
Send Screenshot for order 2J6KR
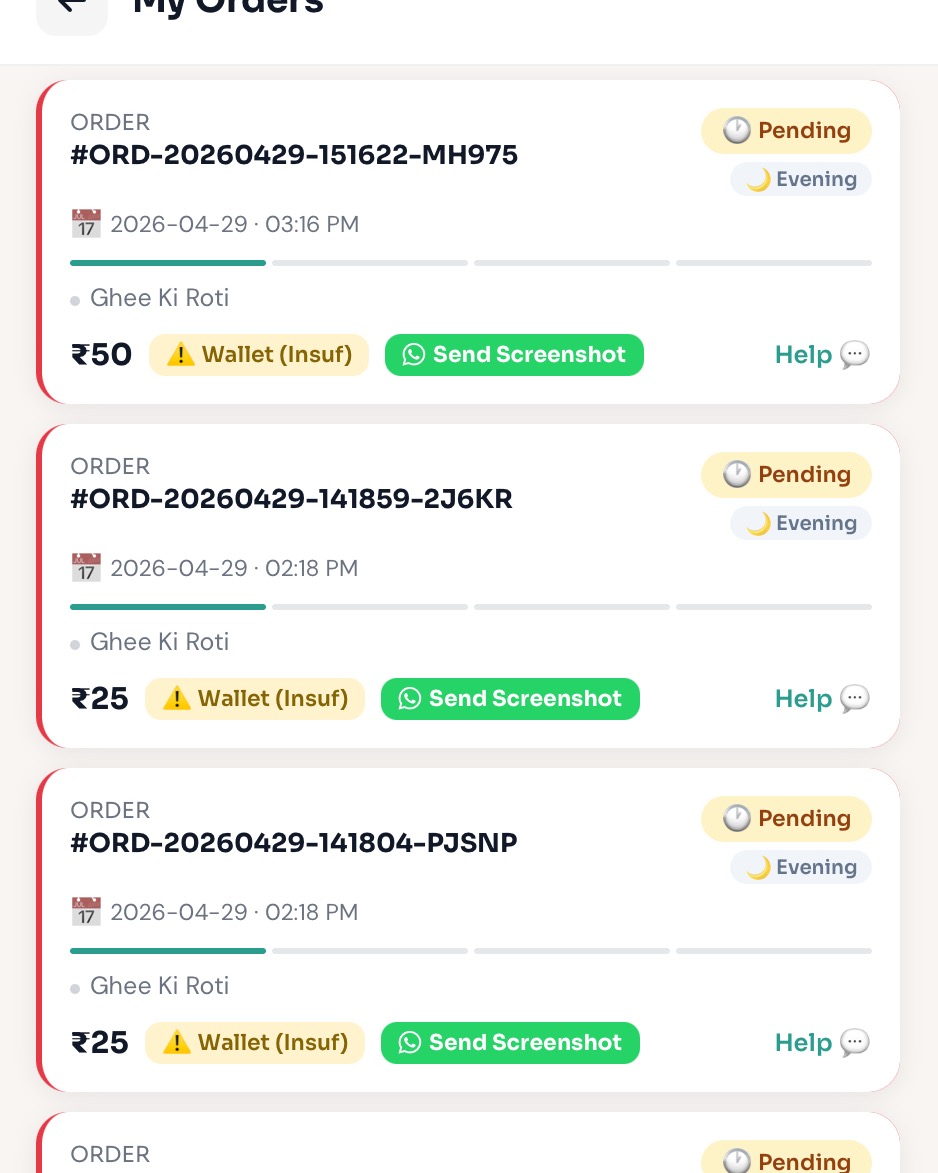pyautogui.click(x=510, y=699)
